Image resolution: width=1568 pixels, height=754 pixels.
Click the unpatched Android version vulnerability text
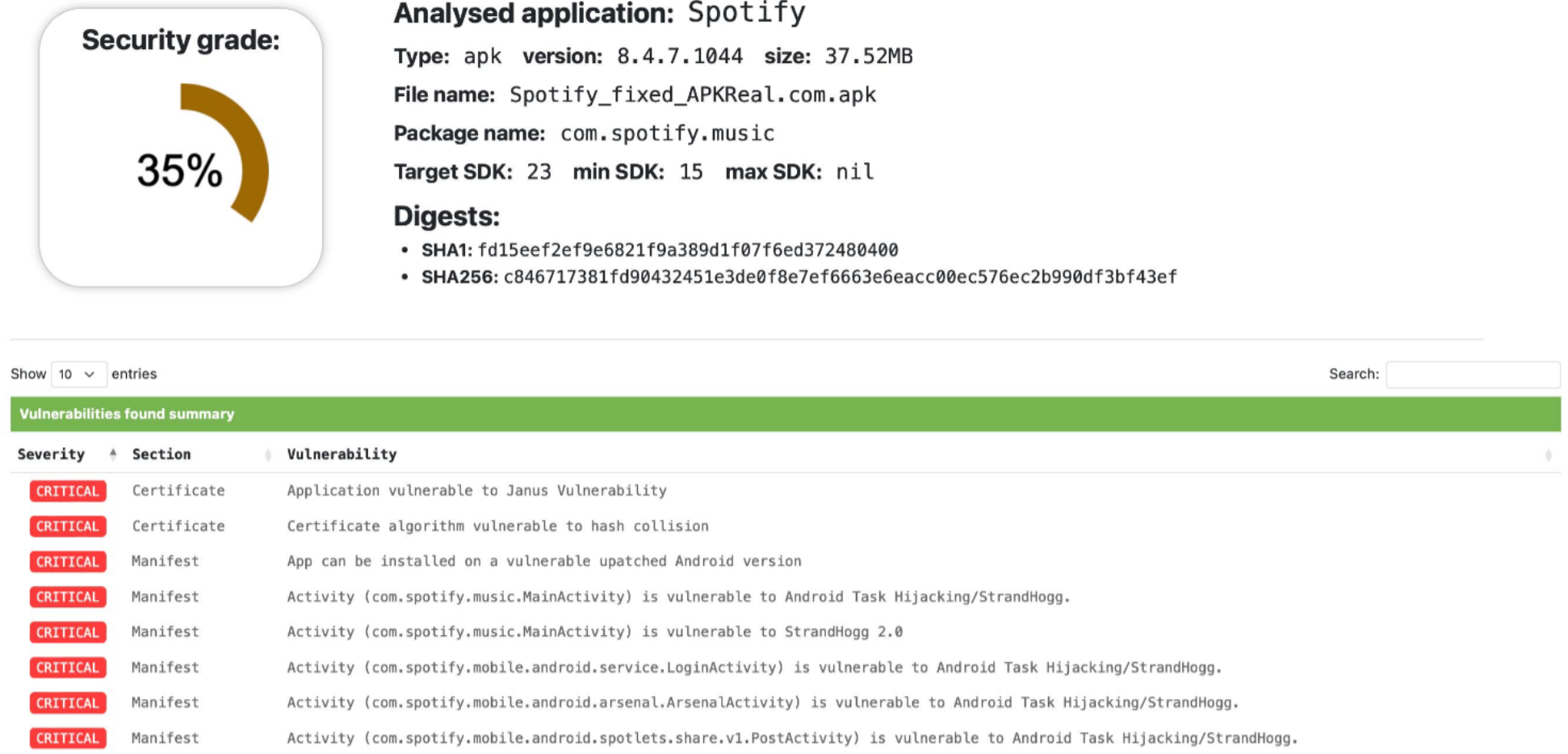click(544, 561)
